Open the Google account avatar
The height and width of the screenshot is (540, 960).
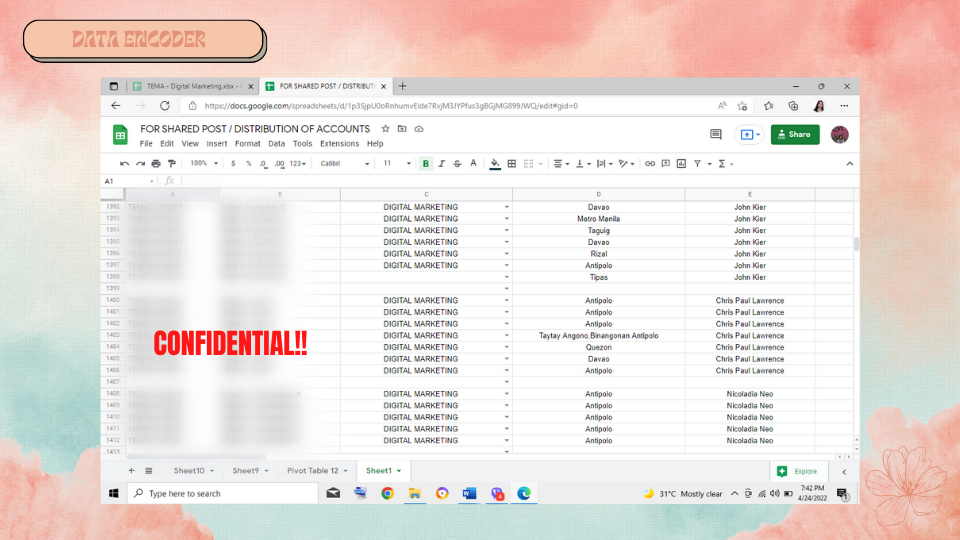pos(839,134)
